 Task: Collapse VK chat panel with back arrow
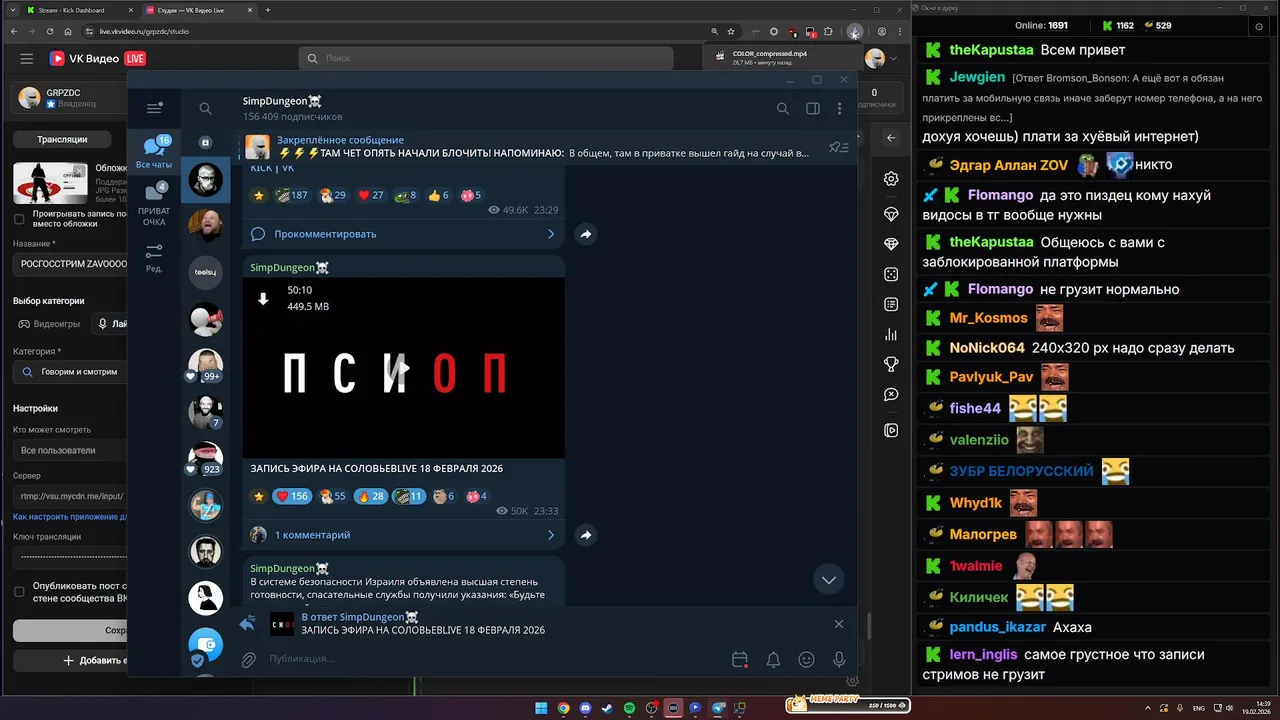coord(891,138)
